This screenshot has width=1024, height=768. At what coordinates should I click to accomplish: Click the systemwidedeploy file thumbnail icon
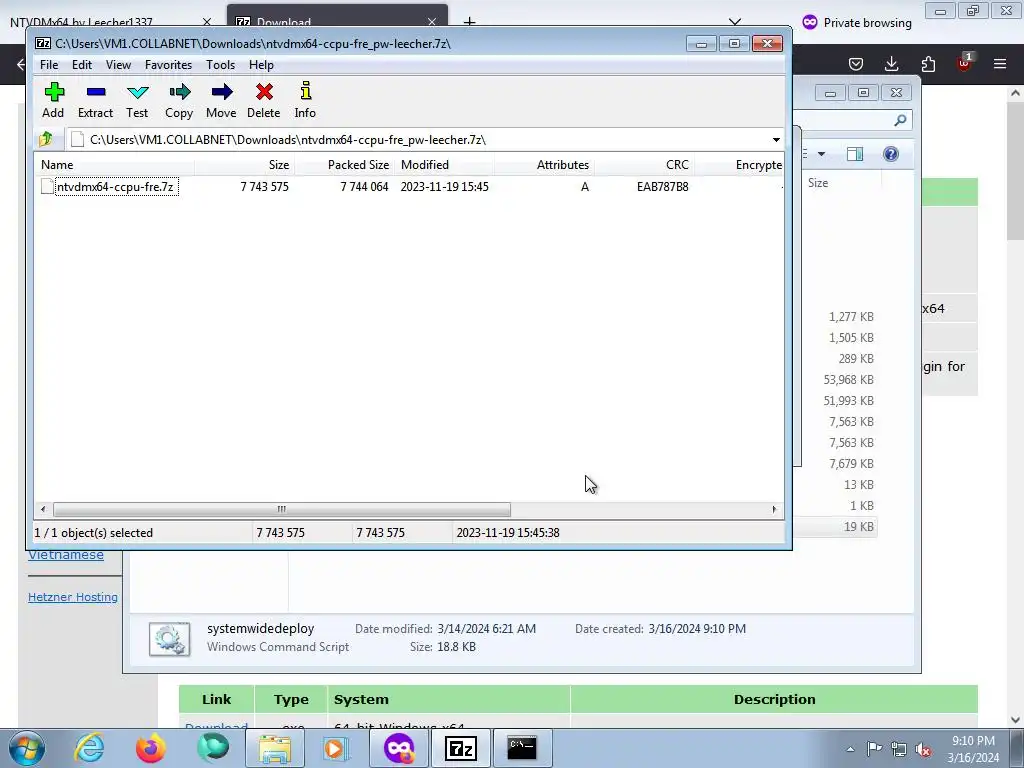[169, 639]
